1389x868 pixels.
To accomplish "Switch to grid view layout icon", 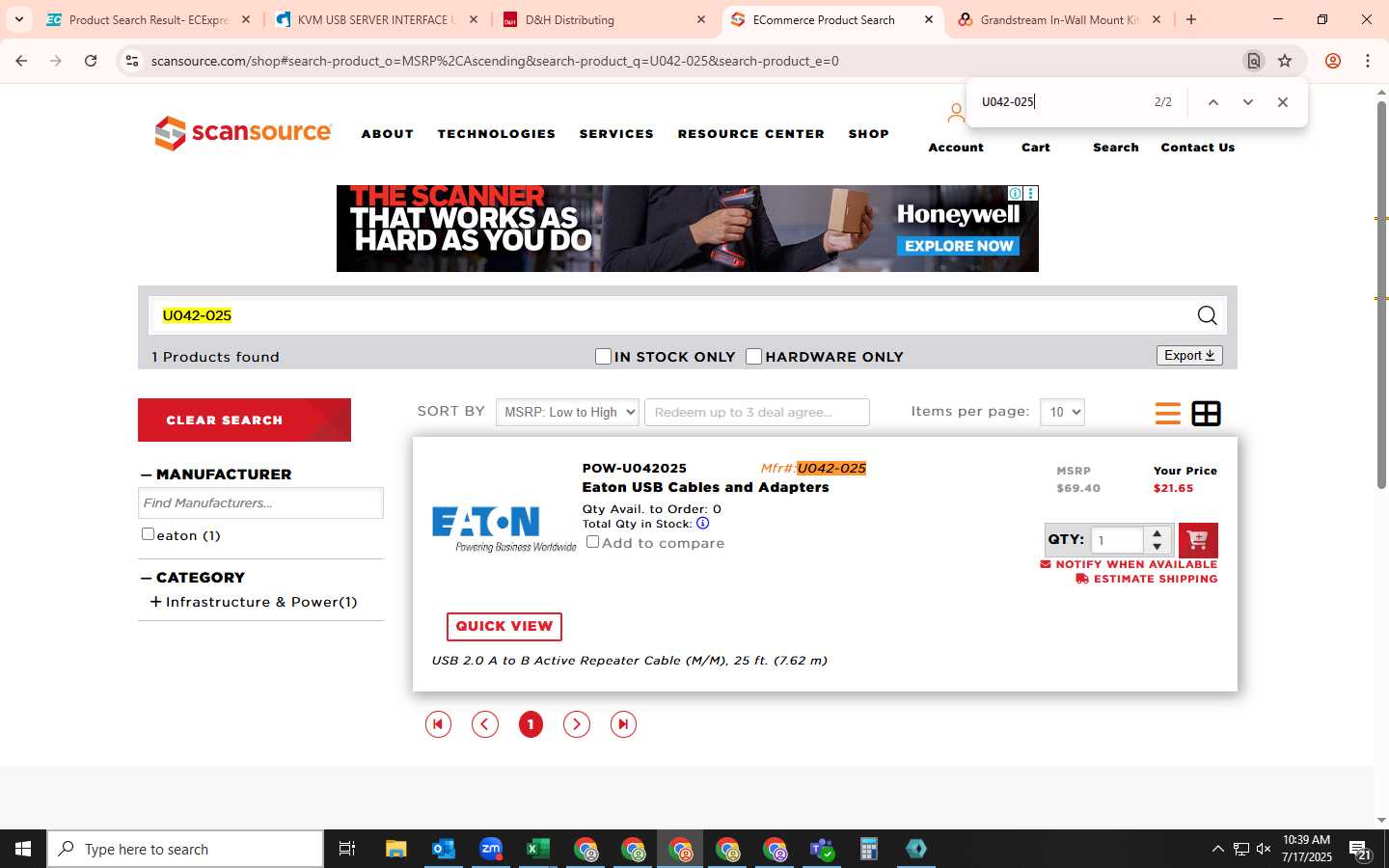I will [x=1206, y=413].
